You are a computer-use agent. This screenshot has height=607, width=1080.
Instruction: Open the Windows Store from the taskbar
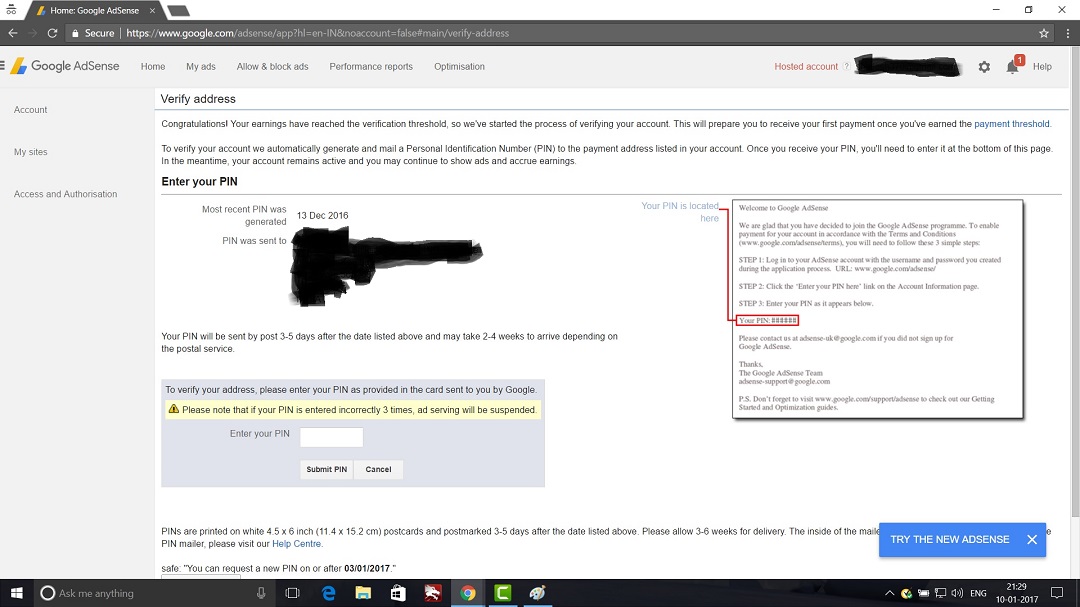click(397, 593)
